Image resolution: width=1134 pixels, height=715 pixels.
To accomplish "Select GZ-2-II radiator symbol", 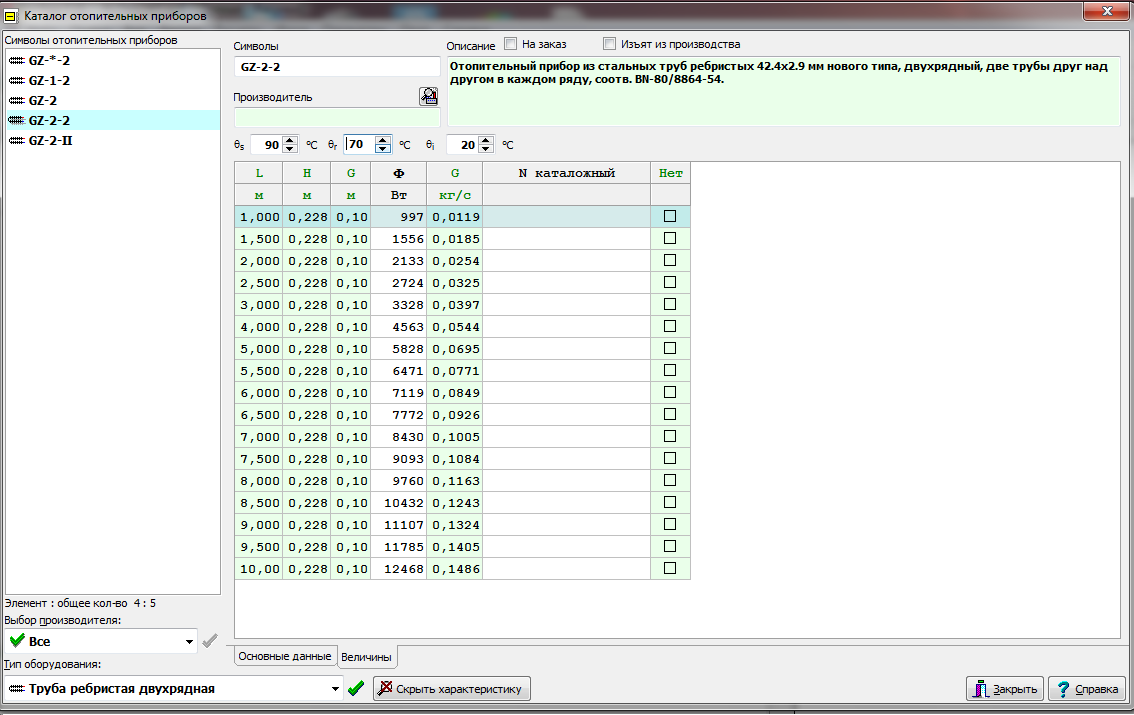I will point(50,140).
